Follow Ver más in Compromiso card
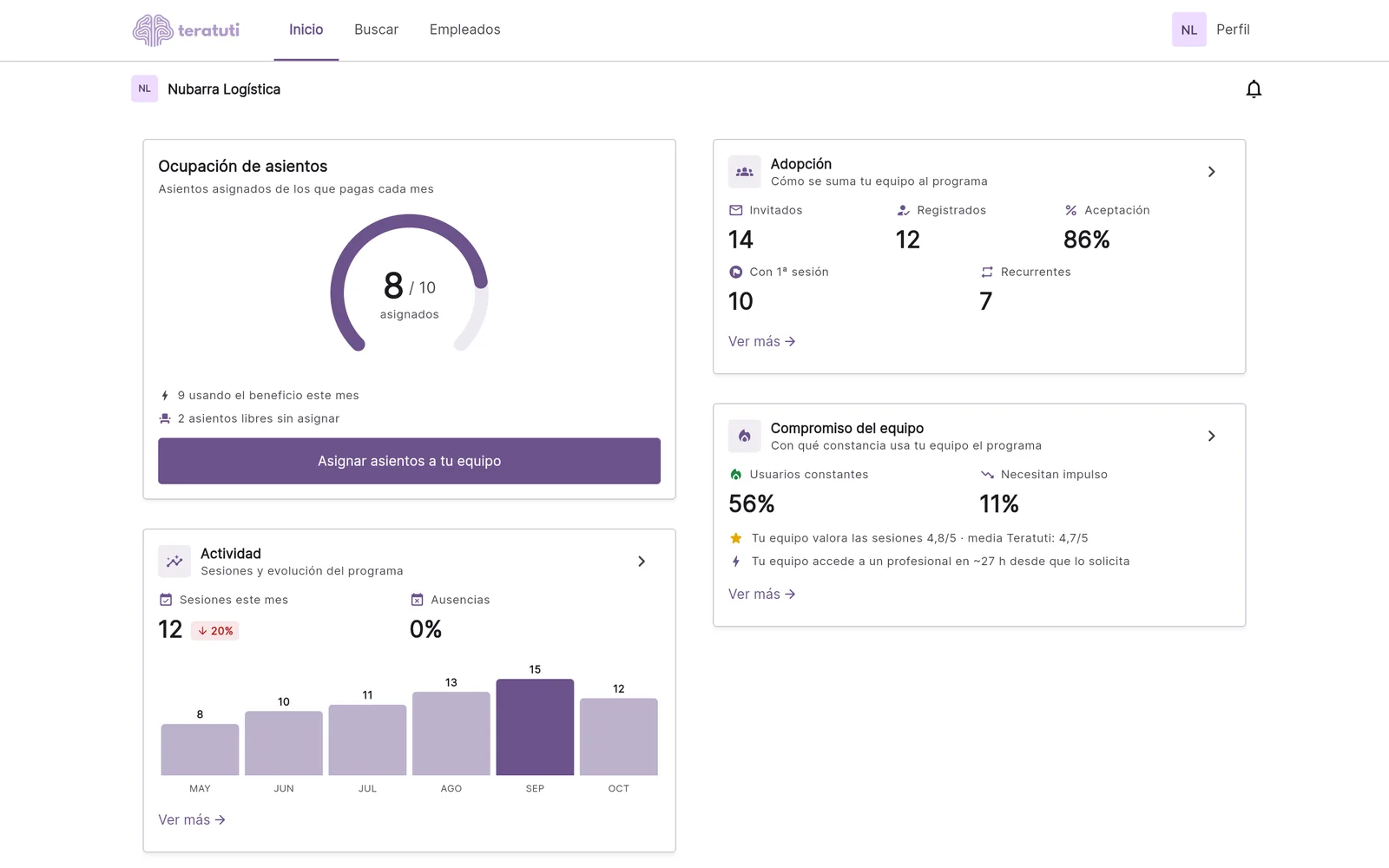 click(x=761, y=595)
